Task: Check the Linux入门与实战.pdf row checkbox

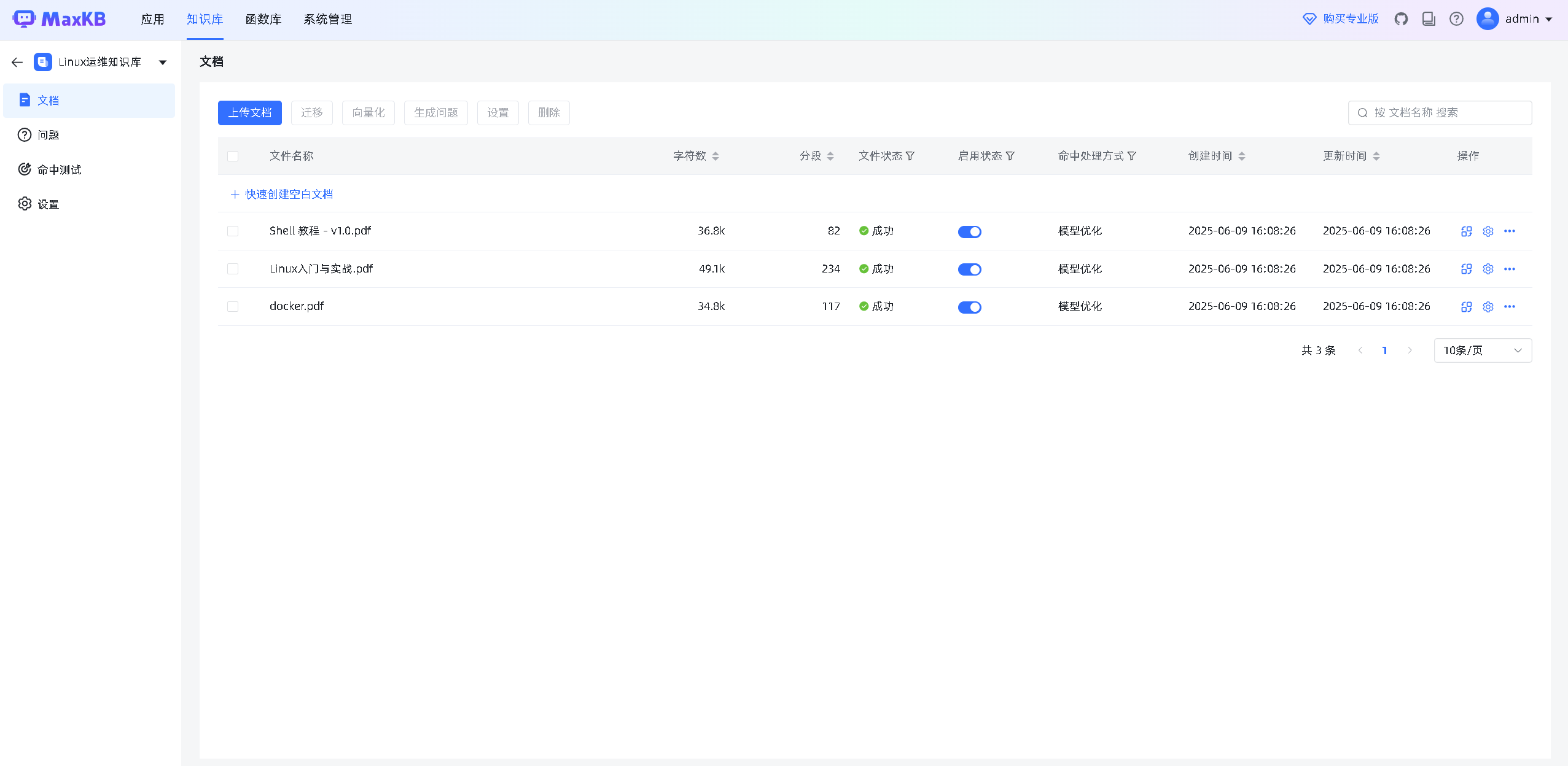Action: tap(233, 269)
